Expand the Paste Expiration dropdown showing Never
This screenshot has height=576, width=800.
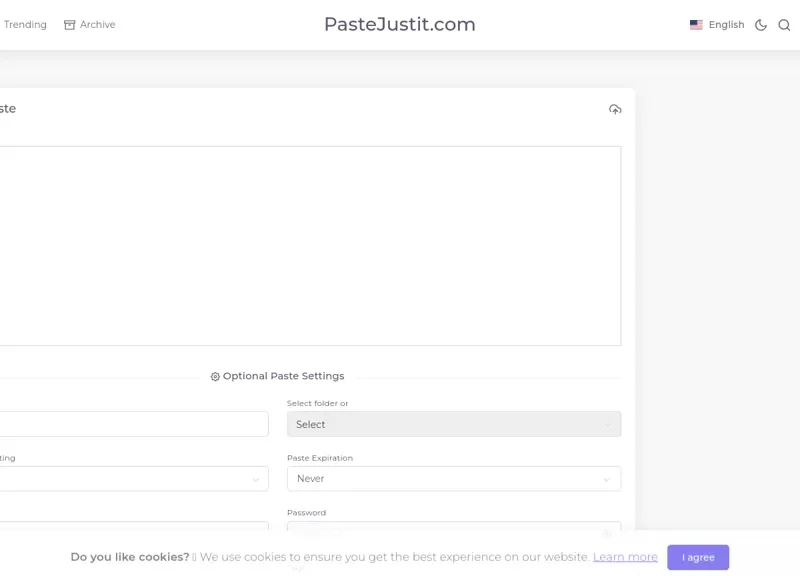(452, 479)
